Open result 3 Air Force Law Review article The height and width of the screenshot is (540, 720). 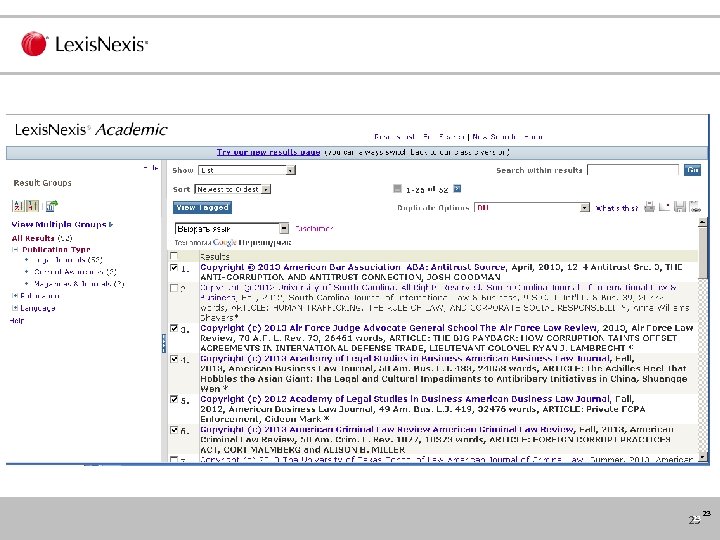pyautogui.click(x=399, y=328)
